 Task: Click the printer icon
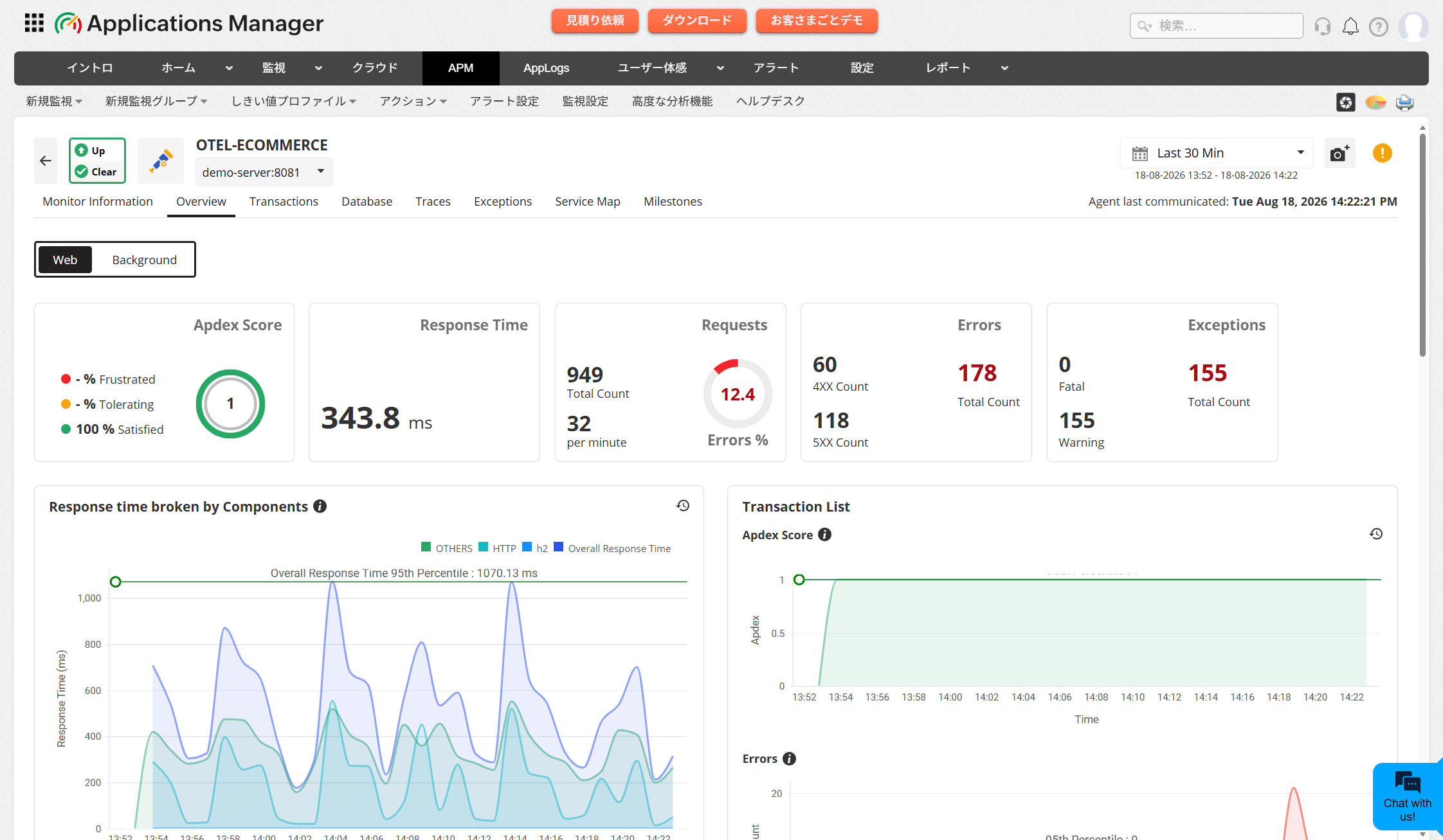[1405, 102]
